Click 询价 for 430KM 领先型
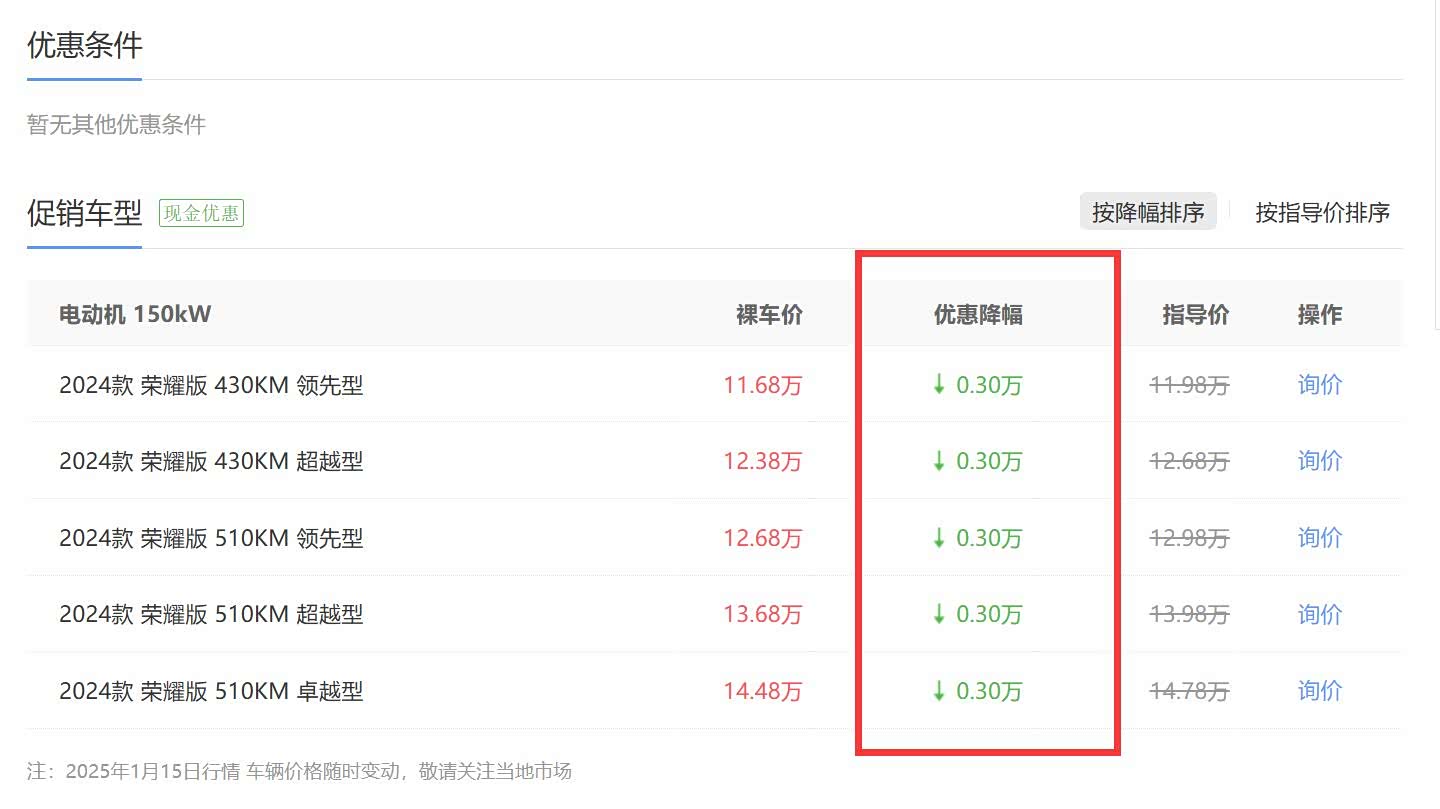 (x=1319, y=384)
